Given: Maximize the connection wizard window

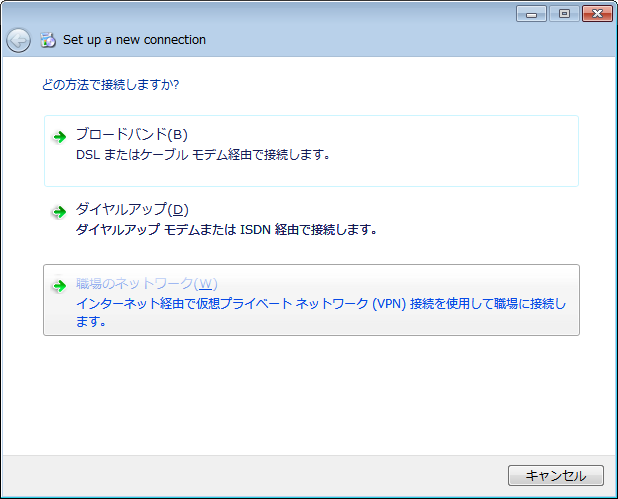Looking at the screenshot, I should coord(564,14).
